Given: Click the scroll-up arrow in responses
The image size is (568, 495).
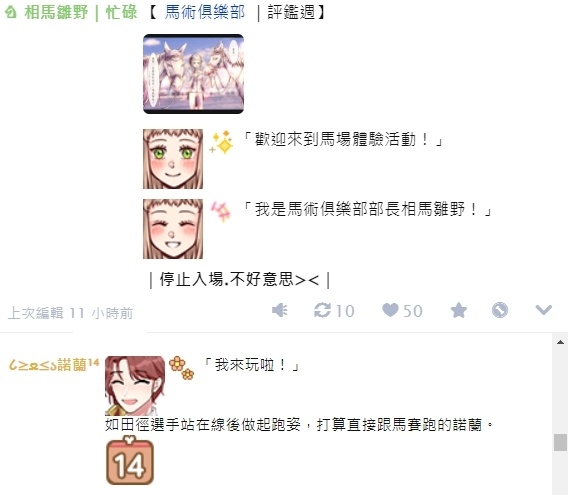Looking at the screenshot, I should pyautogui.click(x=560, y=342).
